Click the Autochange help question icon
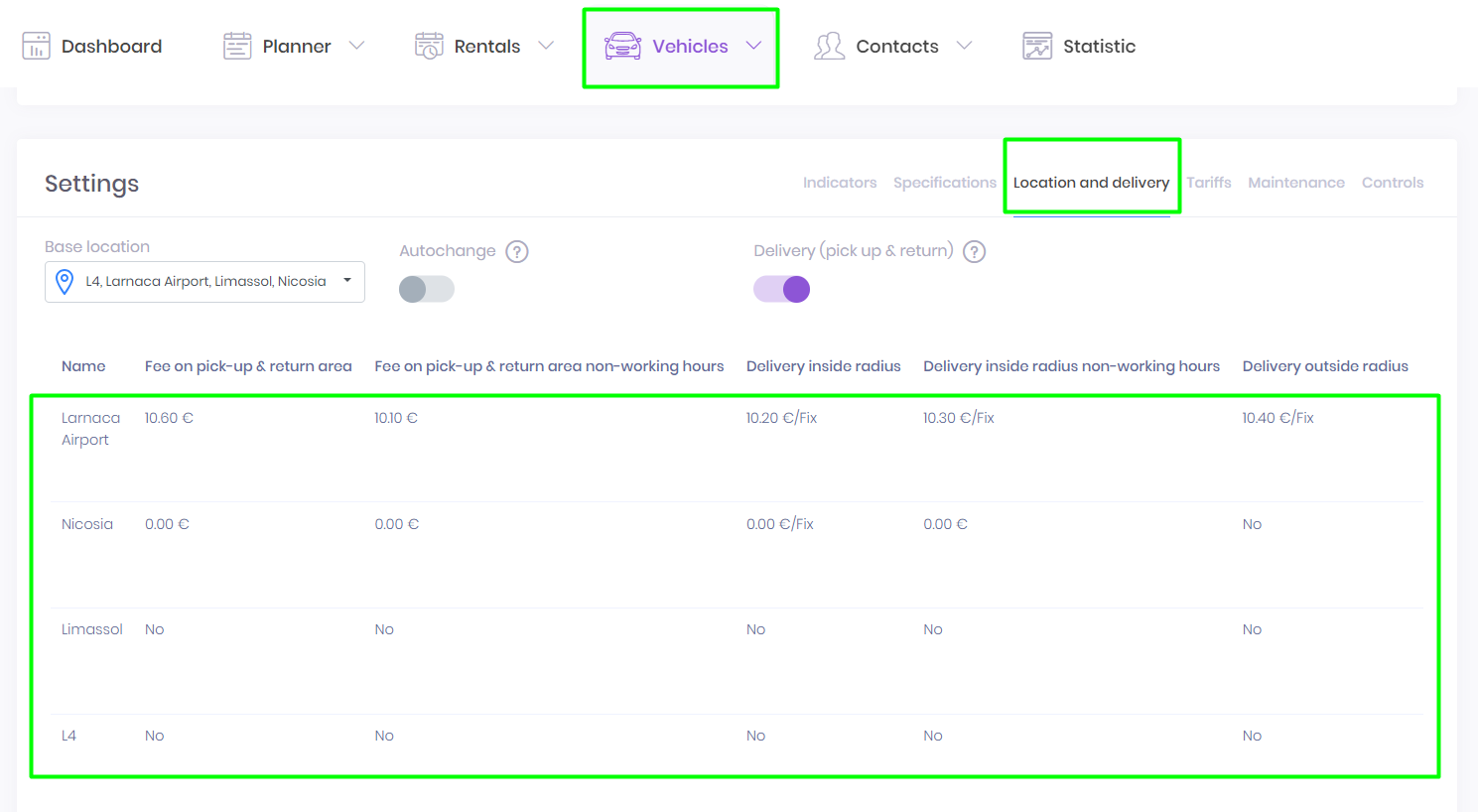Viewport: 1478px width, 812px height. coord(517,251)
